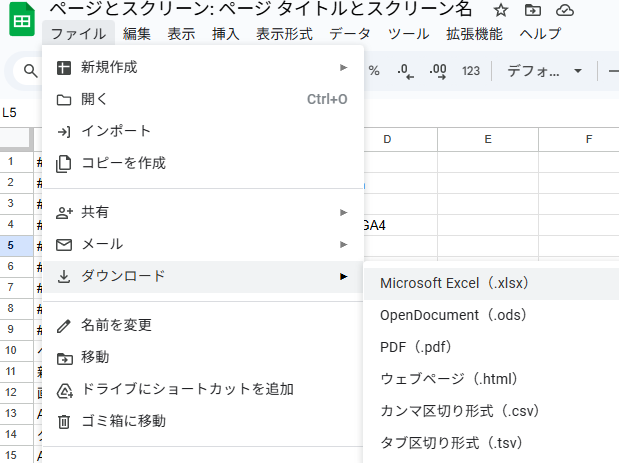Choose 新規作成 from File menu
619x463 pixels.
click(x=203, y=67)
